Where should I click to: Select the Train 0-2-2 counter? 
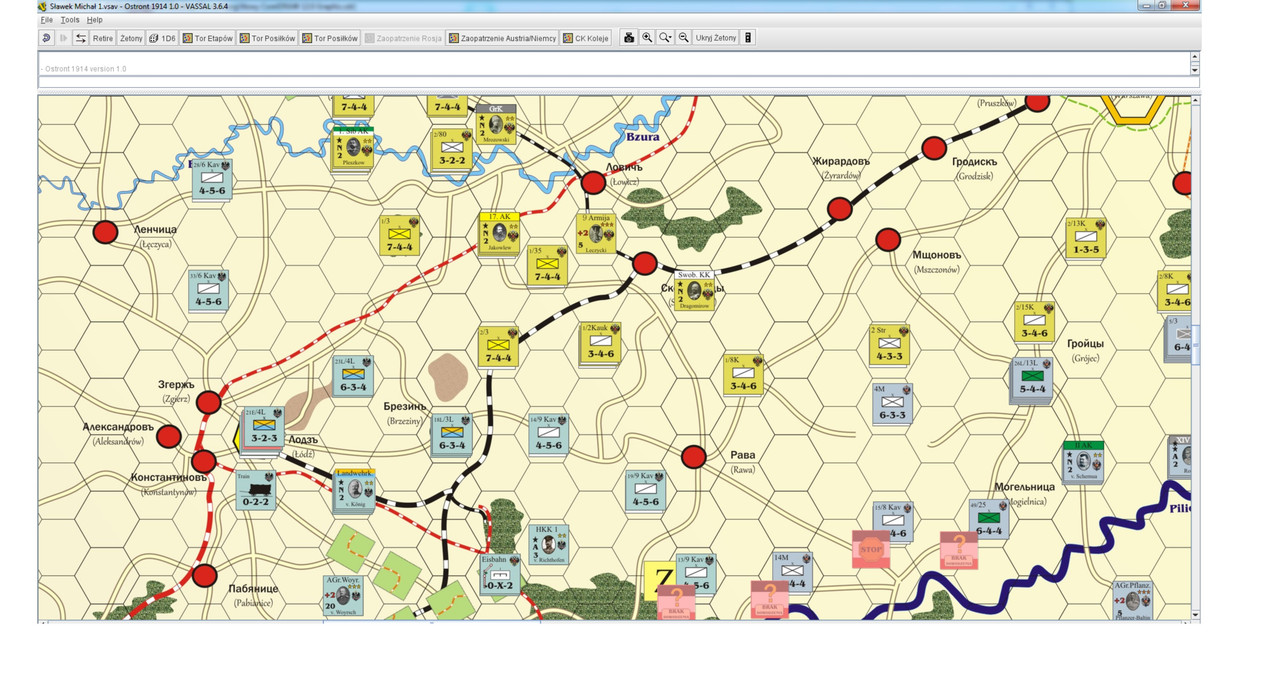click(258, 490)
